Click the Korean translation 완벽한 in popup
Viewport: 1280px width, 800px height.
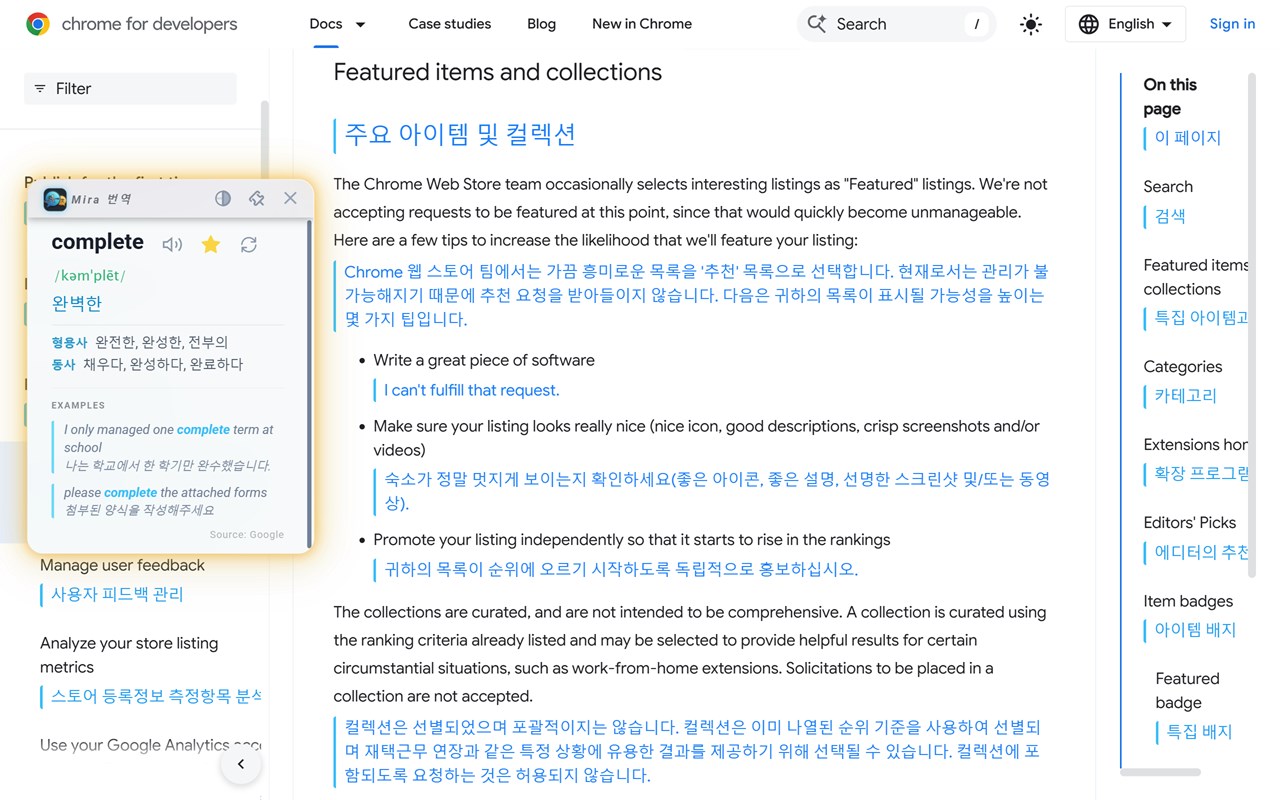coord(77,303)
